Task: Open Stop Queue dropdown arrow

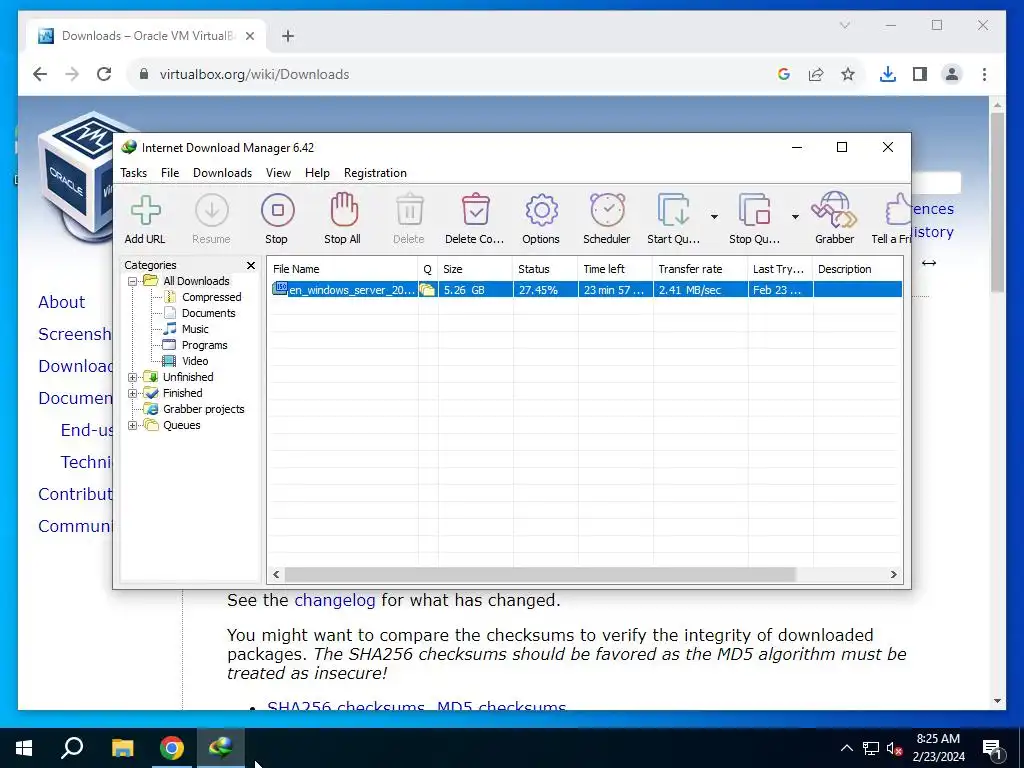Action: [x=795, y=217]
